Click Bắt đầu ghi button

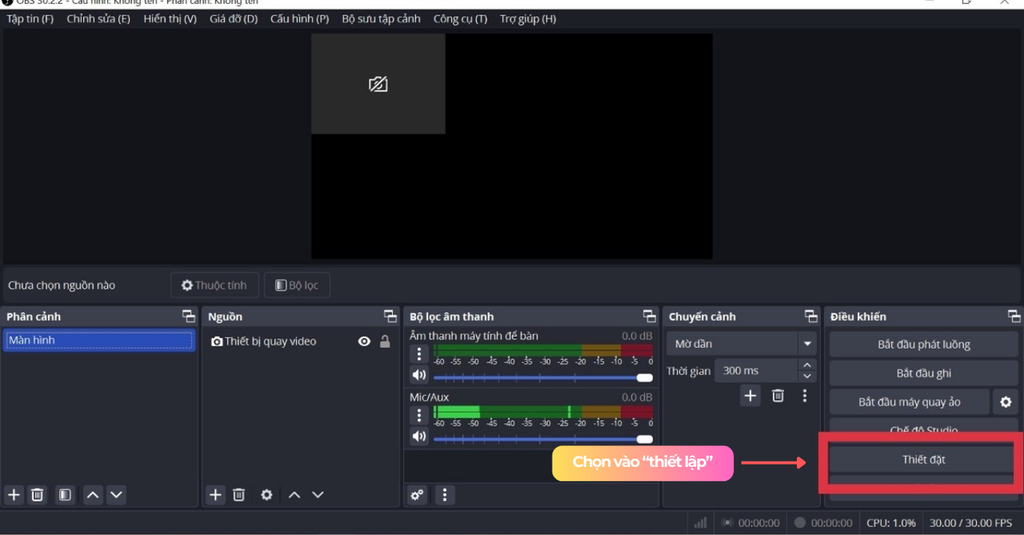[923, 373]
